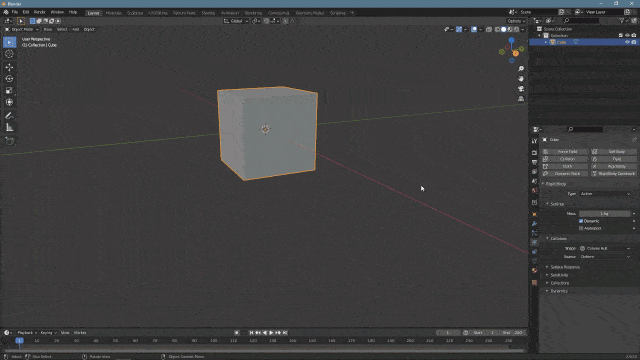Toggle the Dynamic checkbox
The width and height of the screenshot is (640, 360).
click(581, 221)
